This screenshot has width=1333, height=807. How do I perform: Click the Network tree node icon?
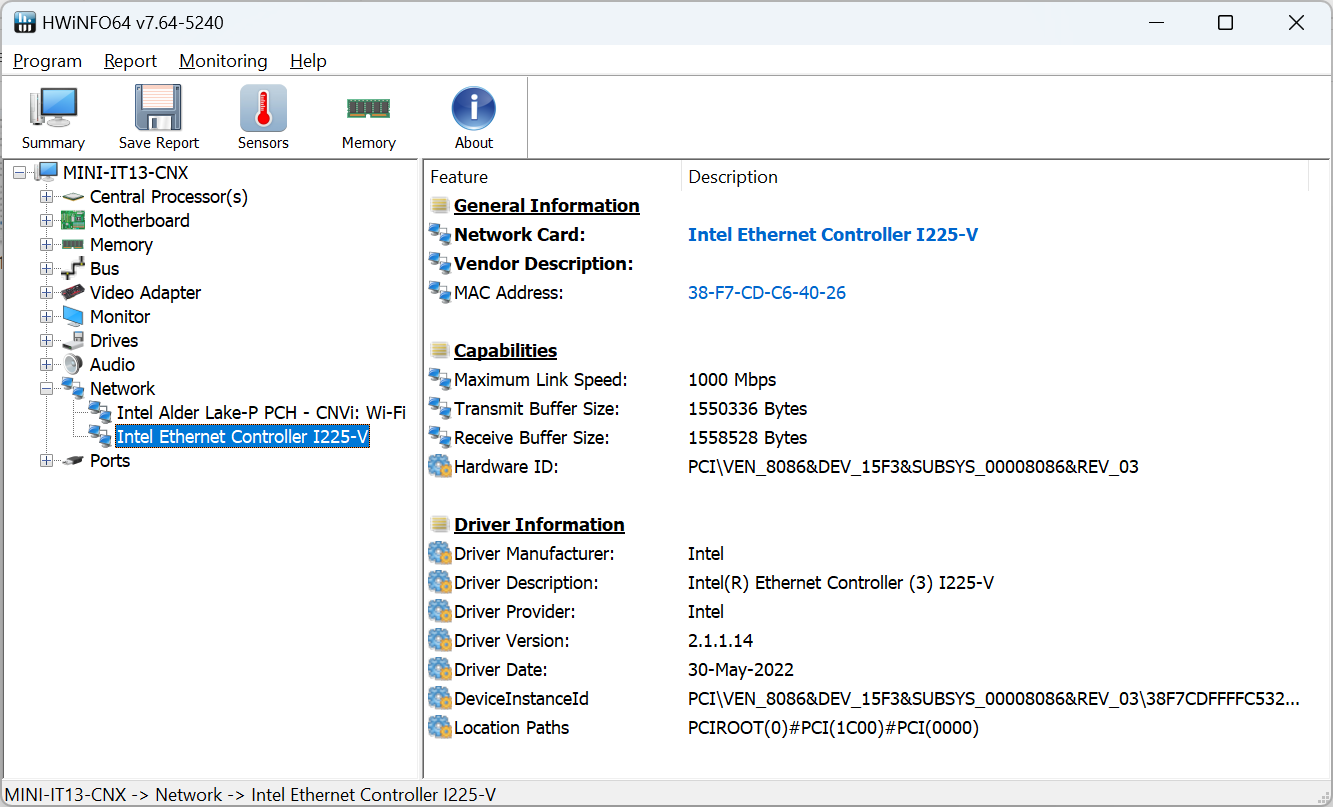[x=73, y=388]
